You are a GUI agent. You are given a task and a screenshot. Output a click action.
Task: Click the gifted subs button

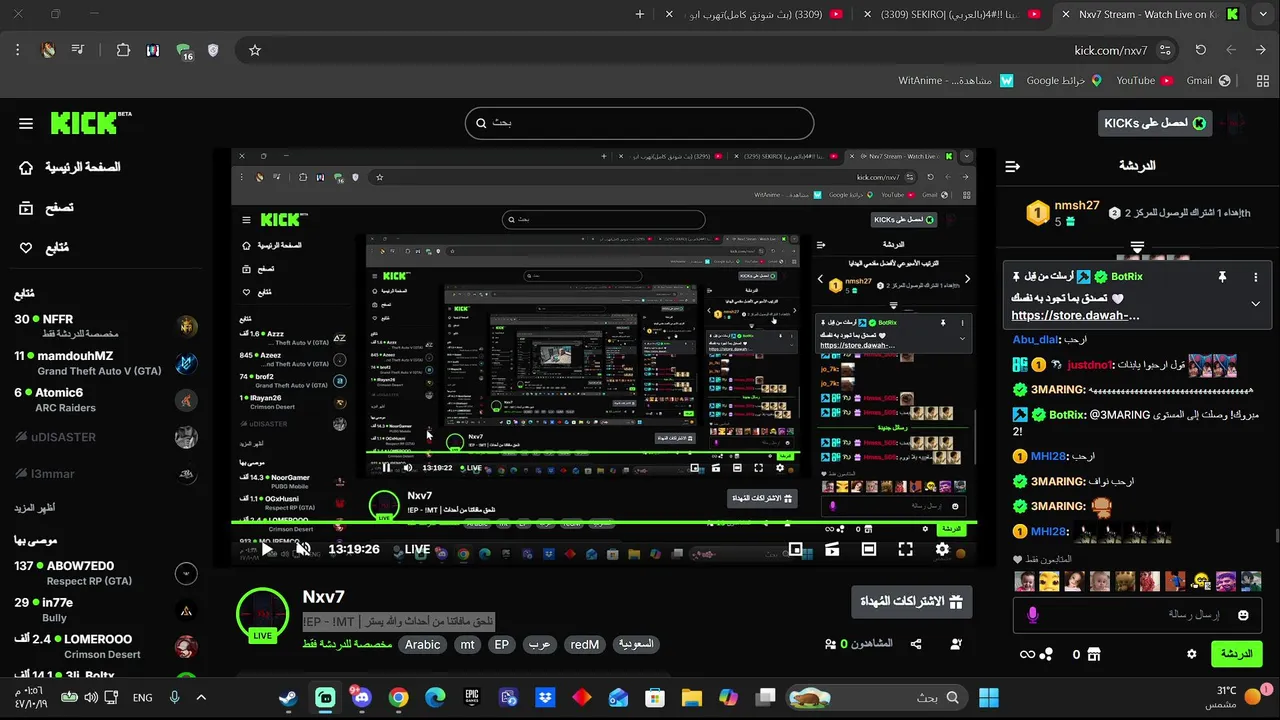[x=911, y=602]
